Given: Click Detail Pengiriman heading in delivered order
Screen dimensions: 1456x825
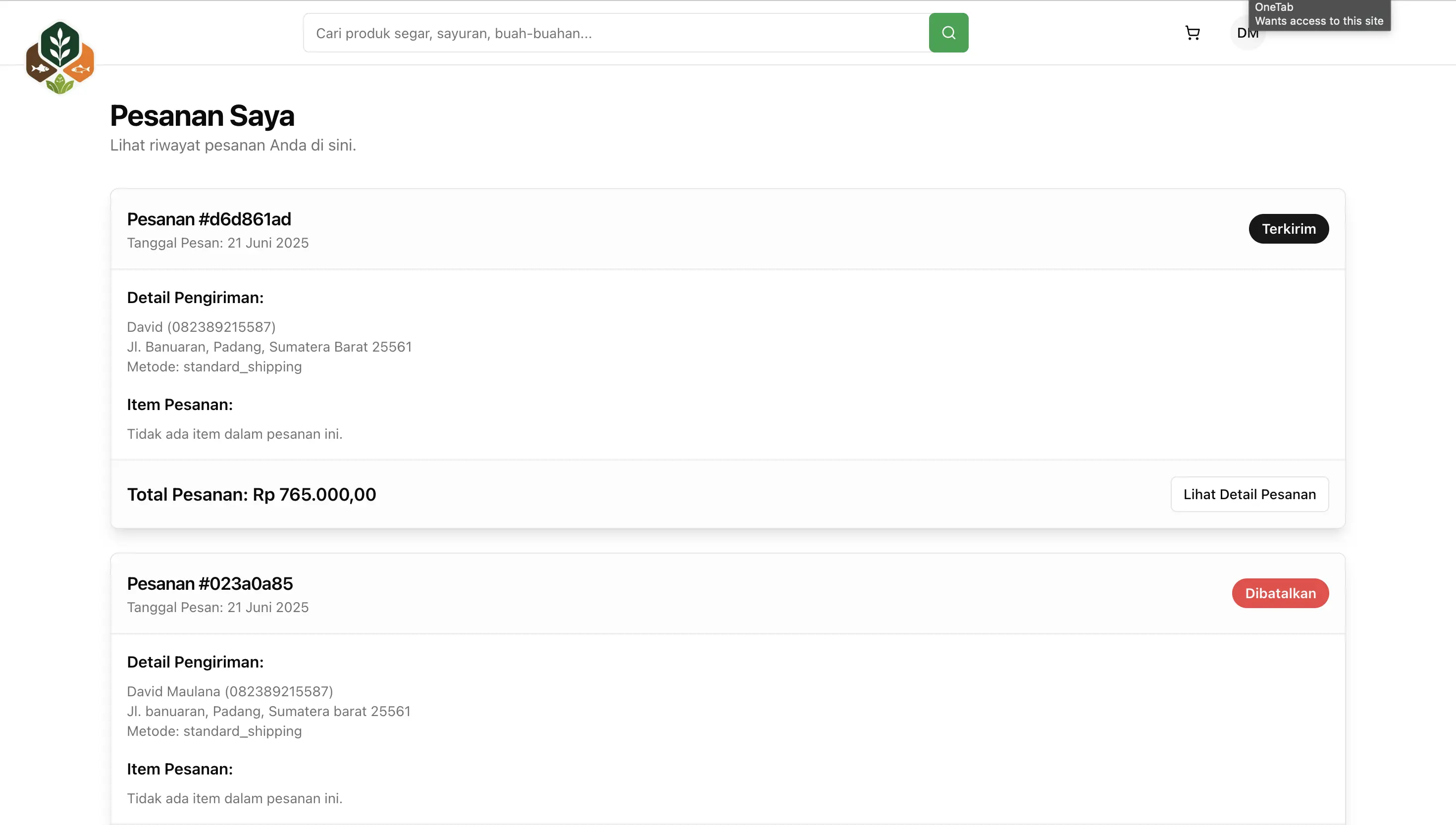Looking at the screenshot, I should click(195, 298).
